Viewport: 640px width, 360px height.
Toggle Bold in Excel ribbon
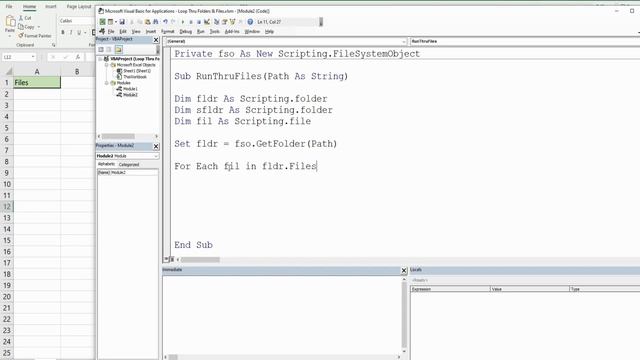[x=63, y=32]
